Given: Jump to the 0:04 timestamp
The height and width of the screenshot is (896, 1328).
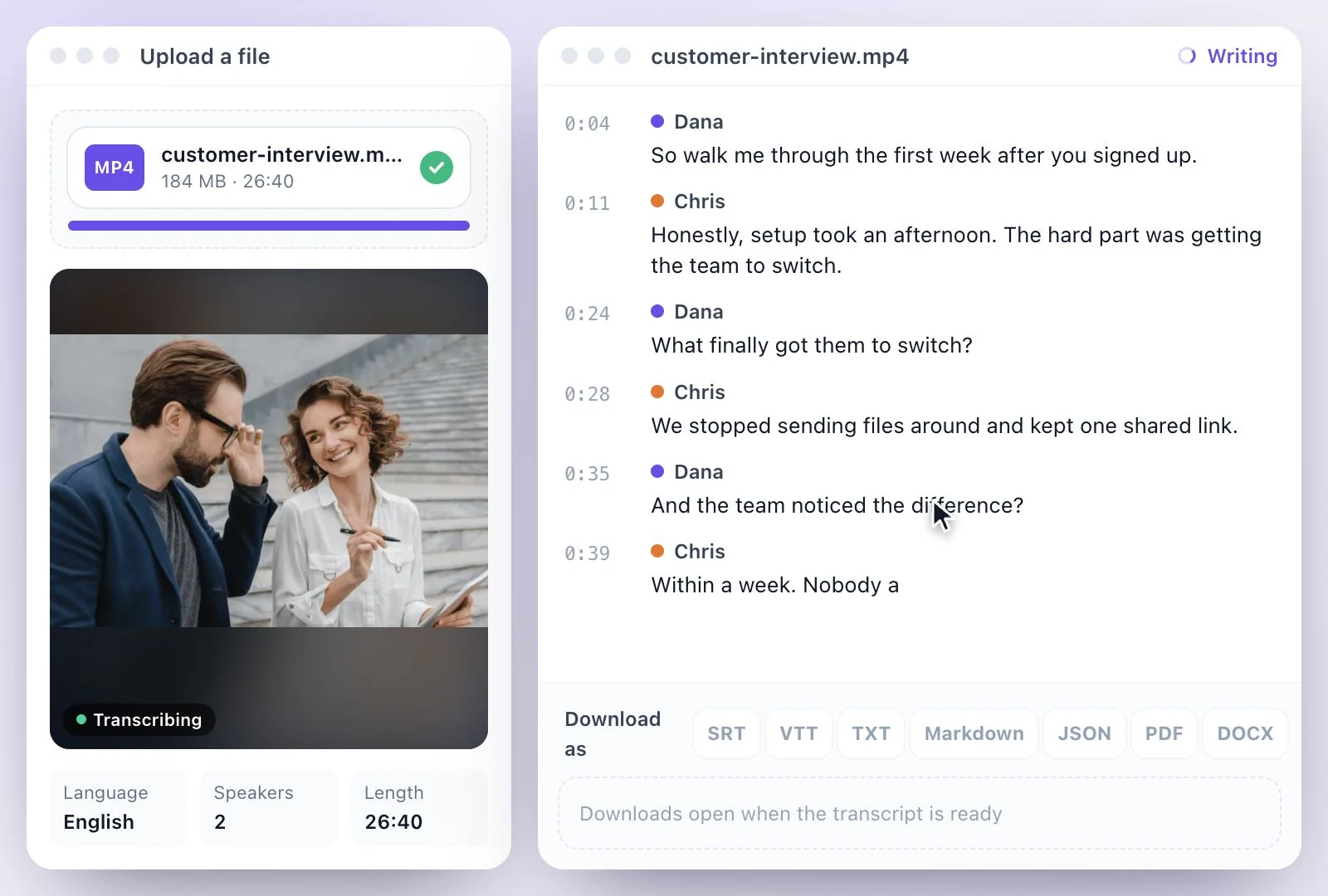Looking at the screenshot, I should pos(587,124).
